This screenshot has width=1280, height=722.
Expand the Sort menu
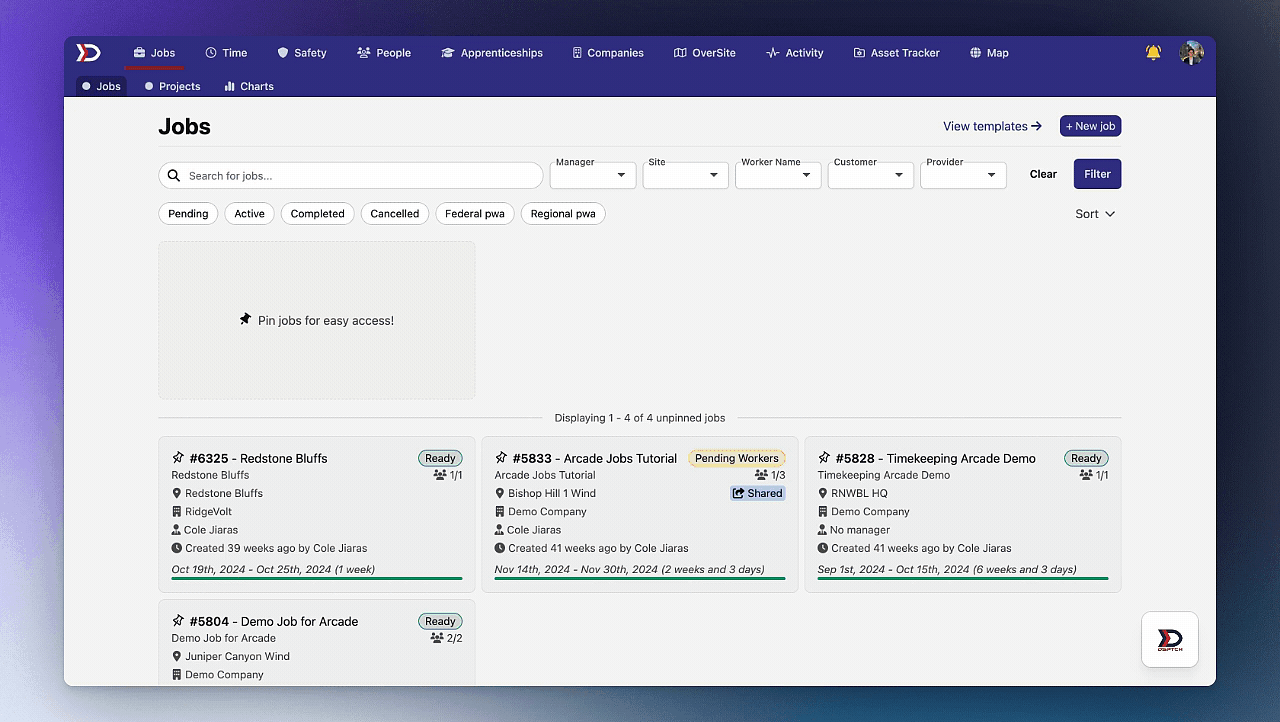(x=1095, y=214)
